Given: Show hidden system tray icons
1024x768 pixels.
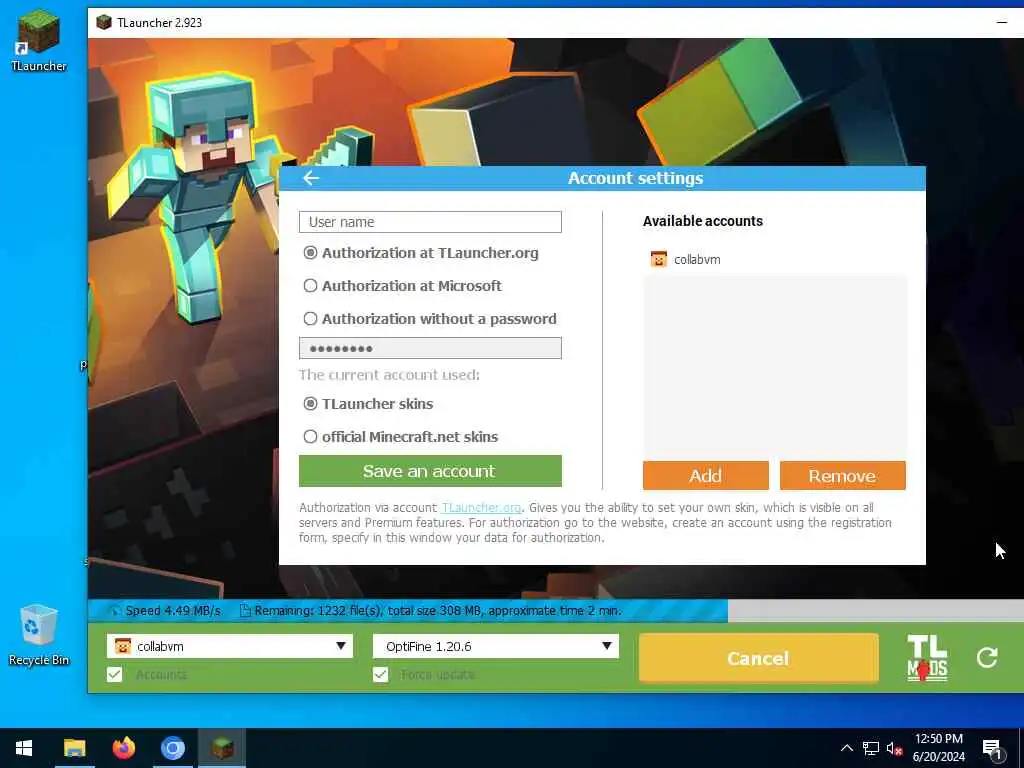Looking at the screenshot, I should point(846,748).
